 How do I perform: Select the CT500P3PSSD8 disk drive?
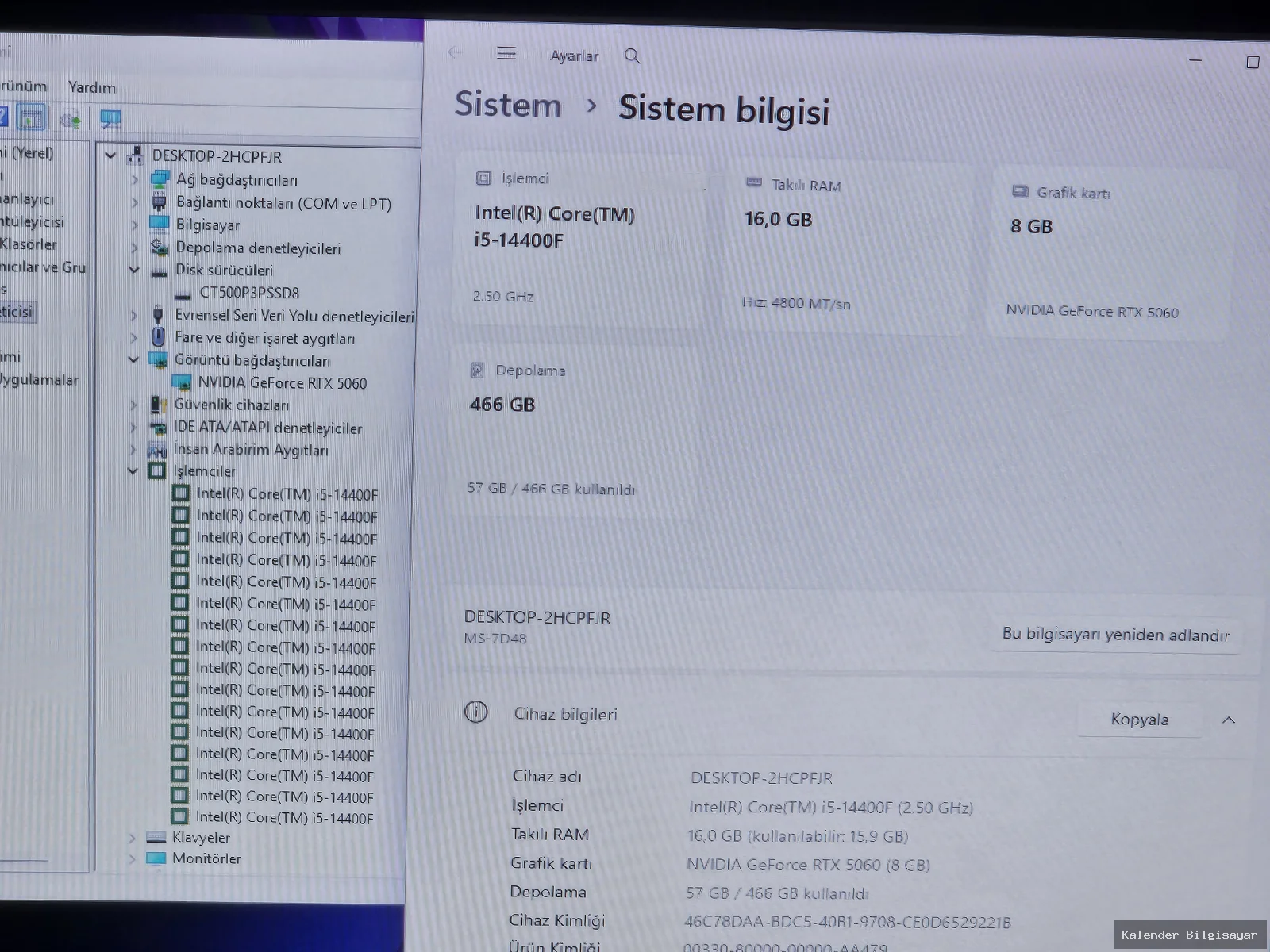(x=249, y=292)
